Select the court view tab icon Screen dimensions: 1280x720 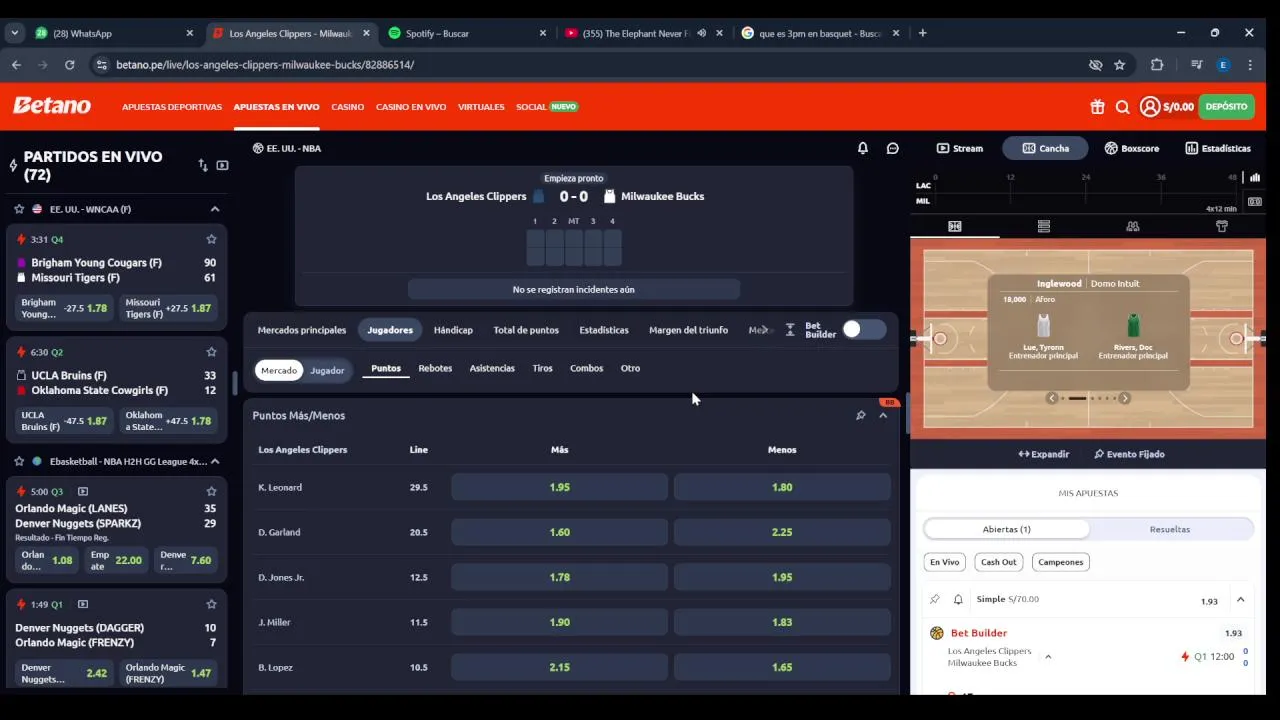pyautogui.click(x=954, y=226)
